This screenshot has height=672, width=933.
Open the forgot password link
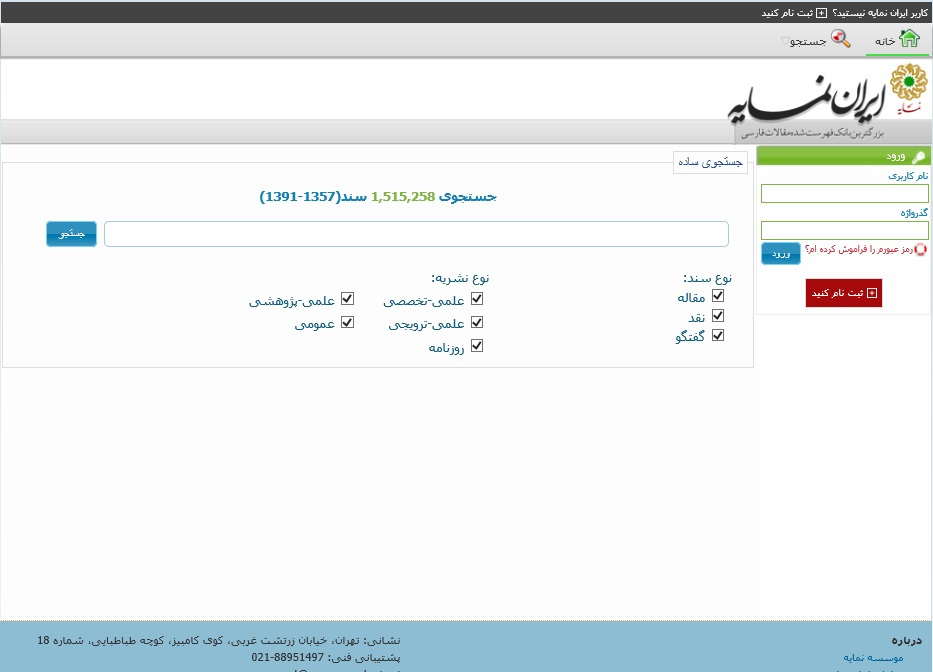(x=859, y=249)
